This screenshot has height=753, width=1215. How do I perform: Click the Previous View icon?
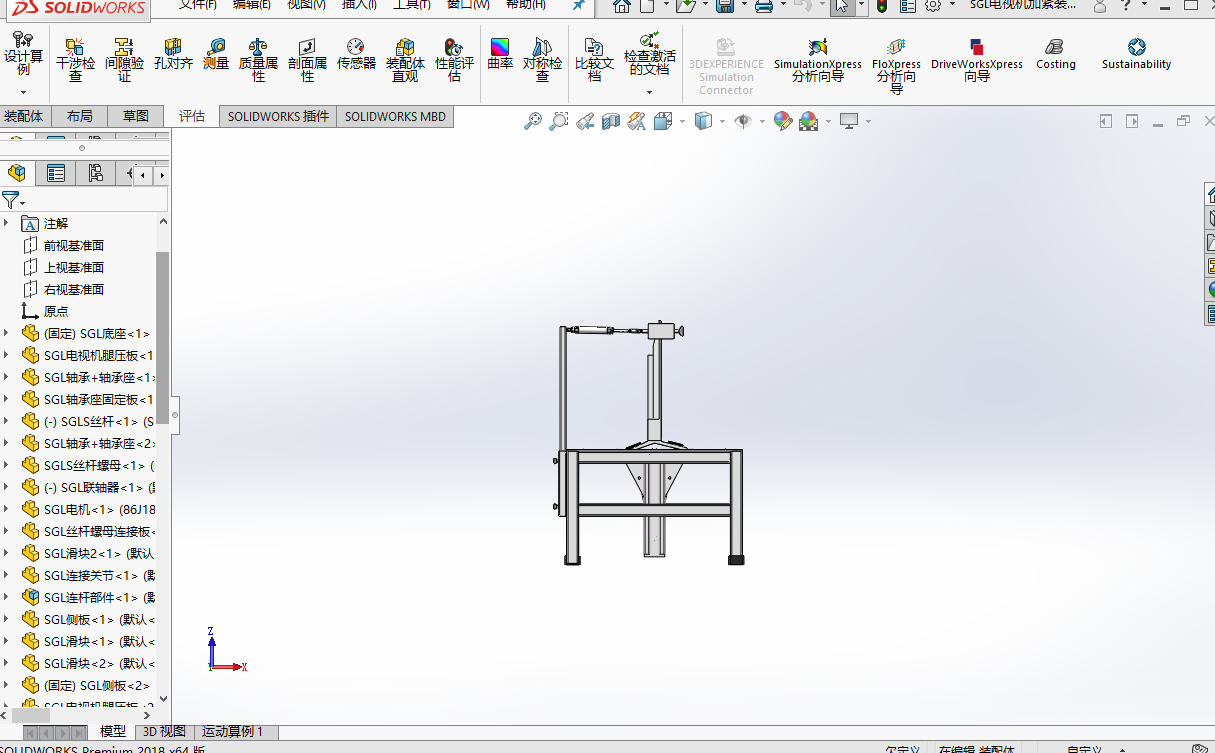585,121
